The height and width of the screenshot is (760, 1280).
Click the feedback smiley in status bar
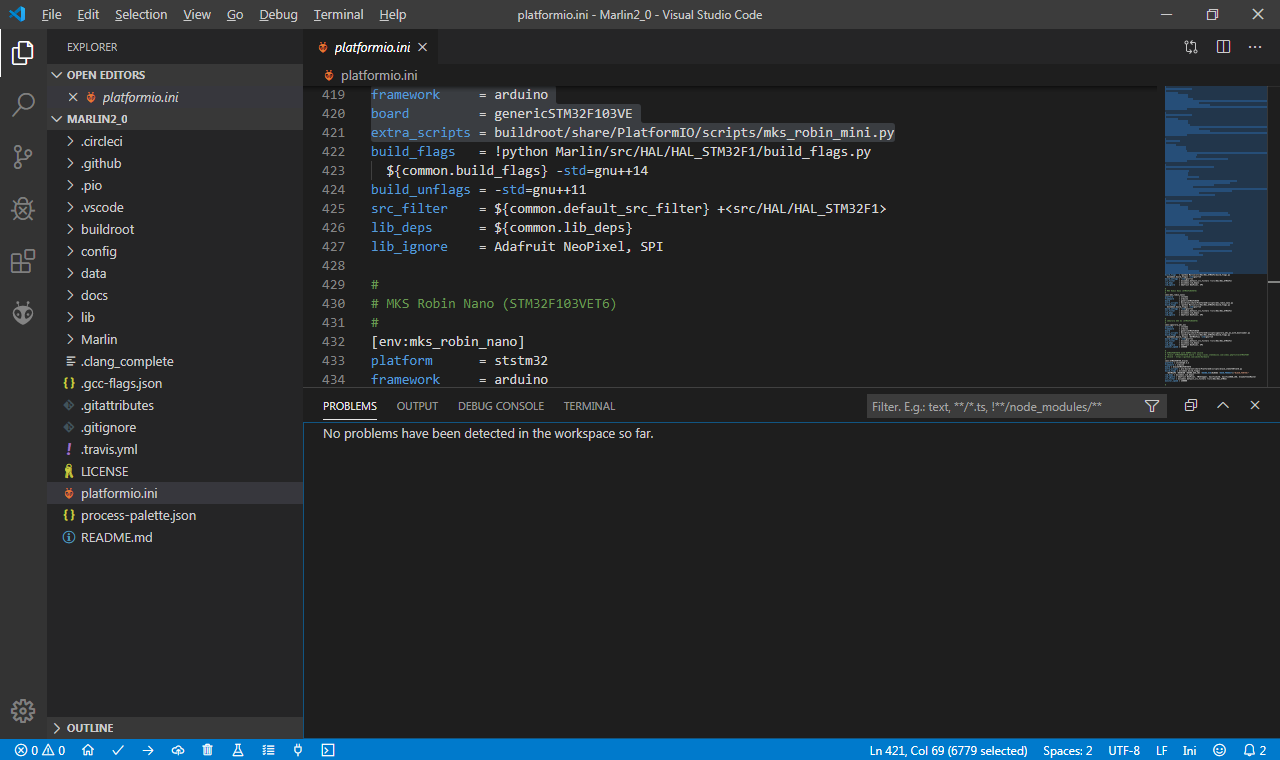point(1219,750)
